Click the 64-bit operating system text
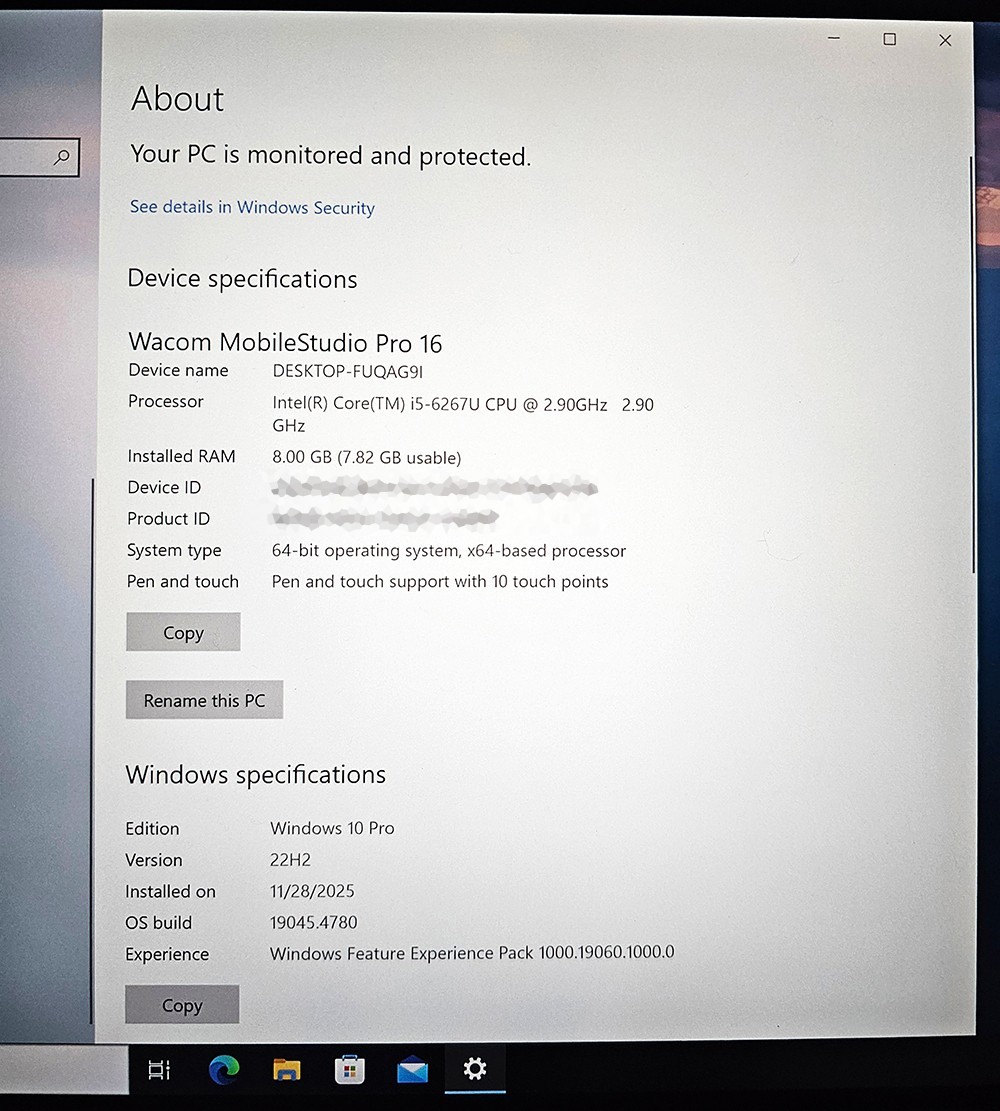Image resolution: width=1000 pixels, height=1111 pixels. point(449,551)
